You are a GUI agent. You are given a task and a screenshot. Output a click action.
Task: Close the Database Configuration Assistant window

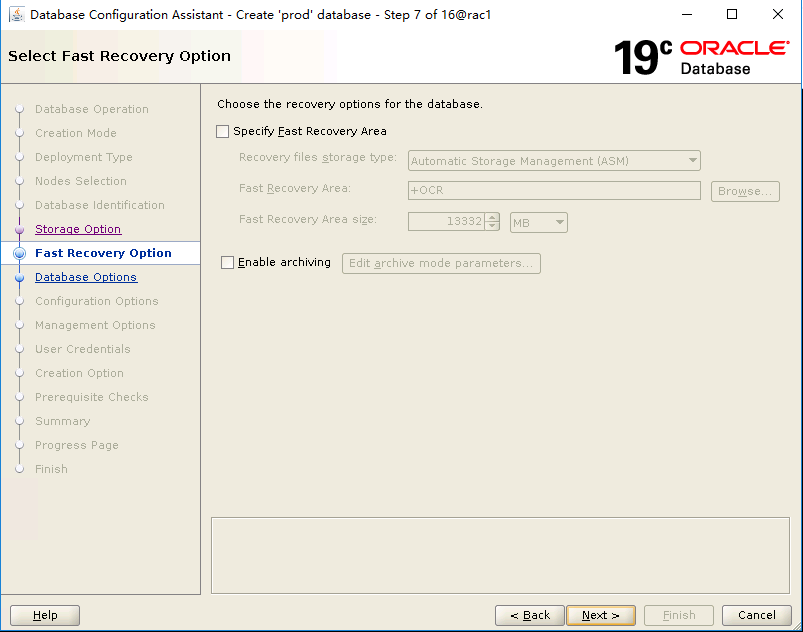[777, 14]
